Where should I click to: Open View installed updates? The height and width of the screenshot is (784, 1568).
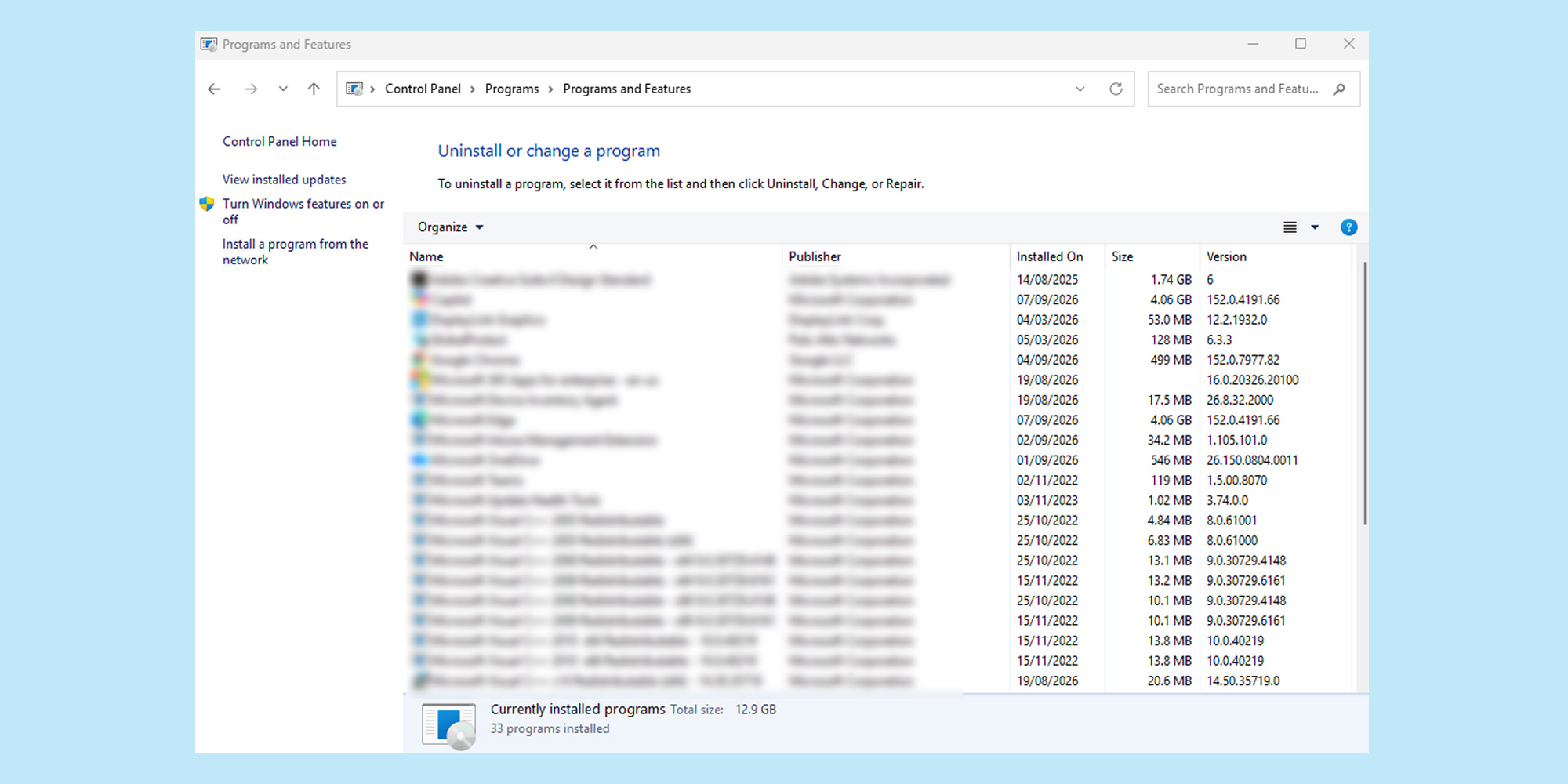(x=284, y=180)
